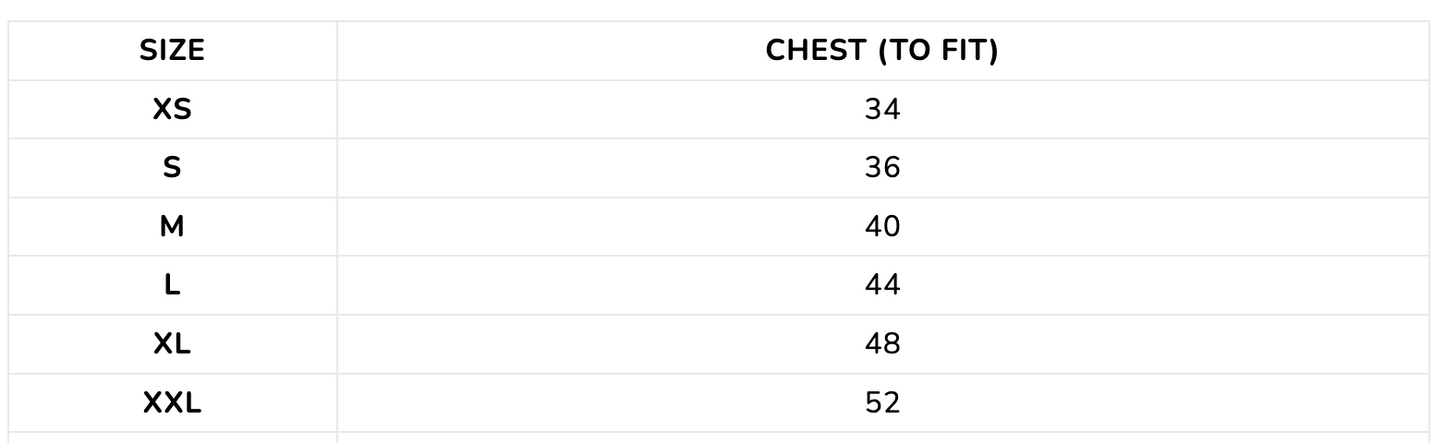Select the XS size cell
This screenshot has height=443, width=1445.
tap(172, 110)
